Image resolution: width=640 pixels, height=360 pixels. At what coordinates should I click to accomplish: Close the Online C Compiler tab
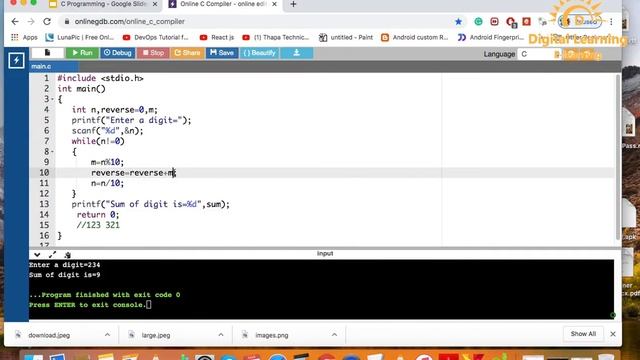coord(274,4)
